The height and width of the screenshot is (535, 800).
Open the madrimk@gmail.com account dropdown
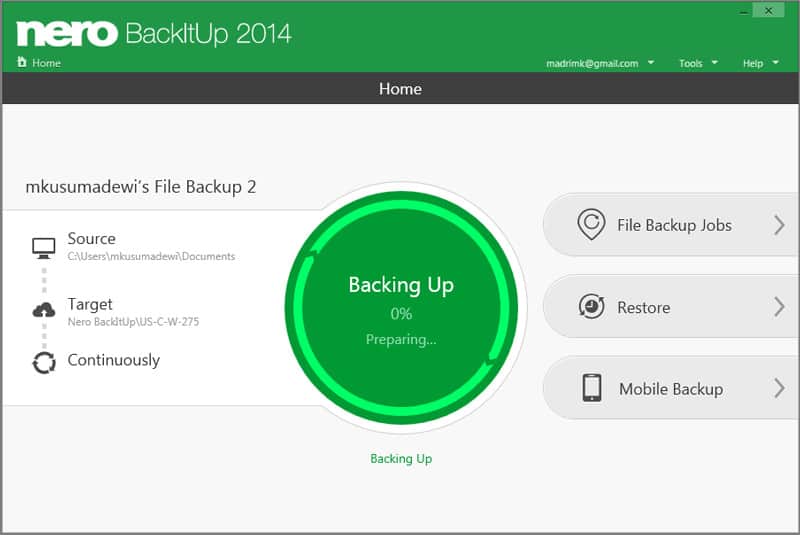(600, 63)
